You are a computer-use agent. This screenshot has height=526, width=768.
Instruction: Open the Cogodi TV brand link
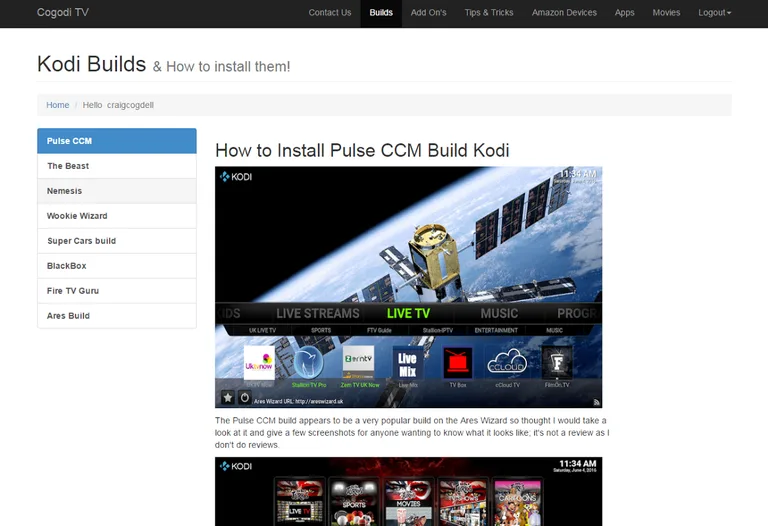(63, 12)
